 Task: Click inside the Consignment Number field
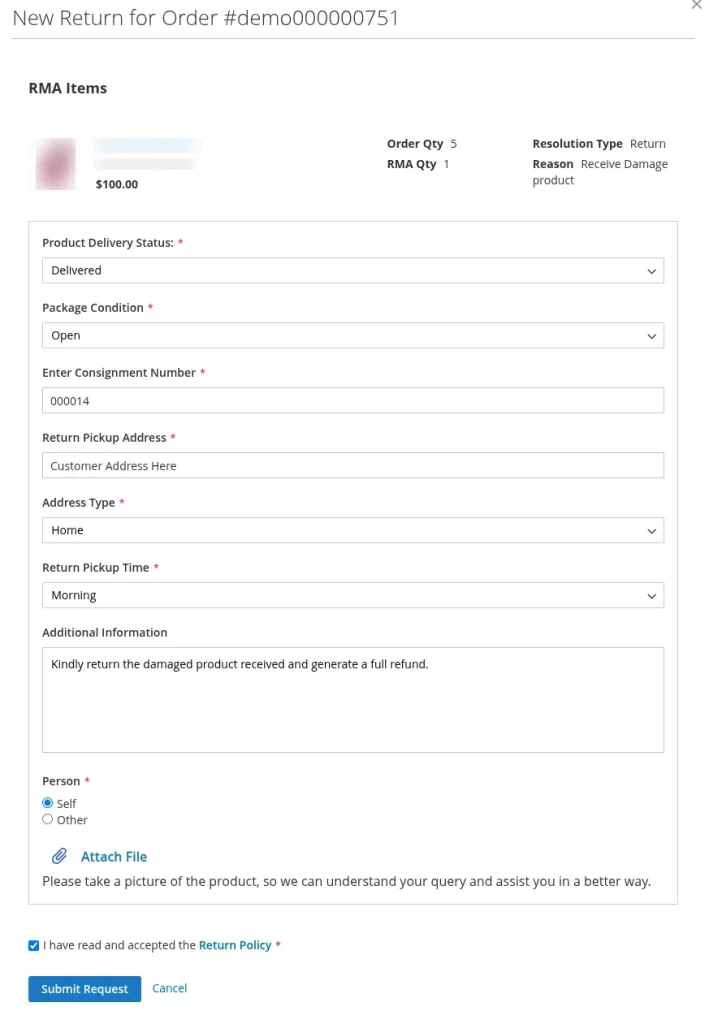point(353,400)
